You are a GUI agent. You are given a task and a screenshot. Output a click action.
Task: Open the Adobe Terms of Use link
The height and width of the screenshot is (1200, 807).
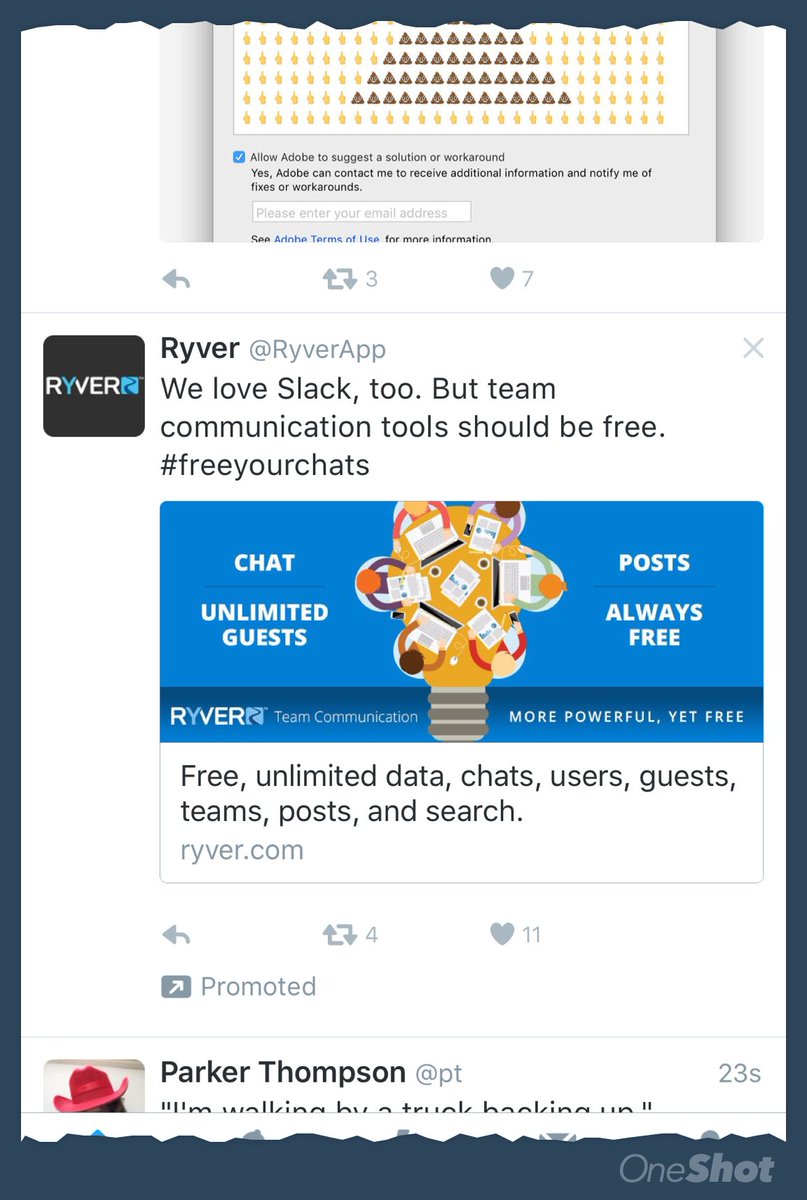[327, 239]
